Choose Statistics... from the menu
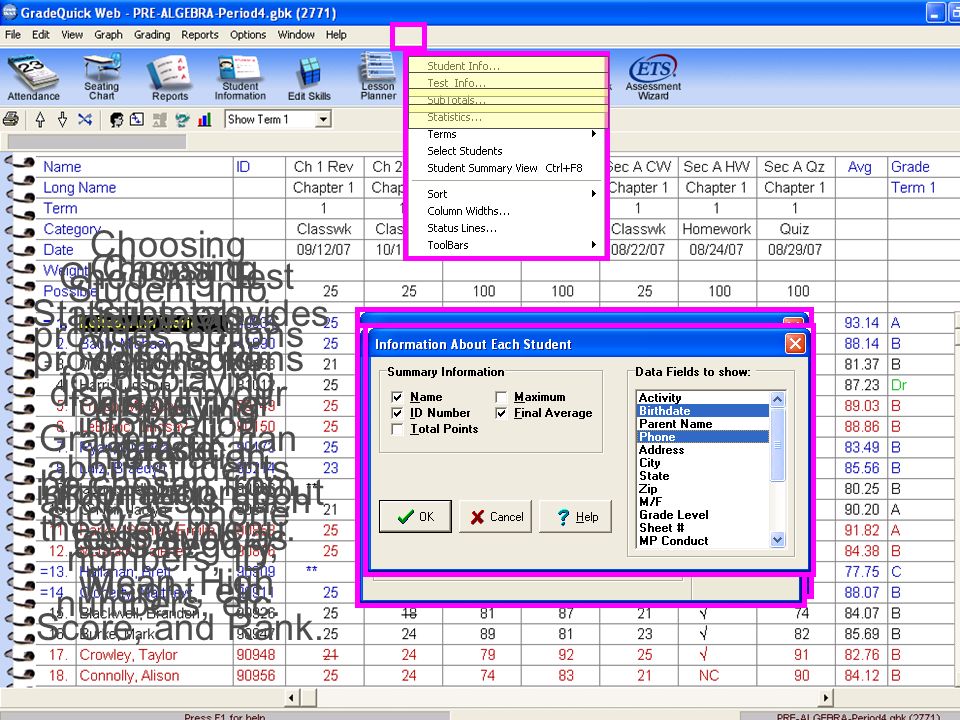The width and height of the screenshot is (960, 720). click(508, 117)
